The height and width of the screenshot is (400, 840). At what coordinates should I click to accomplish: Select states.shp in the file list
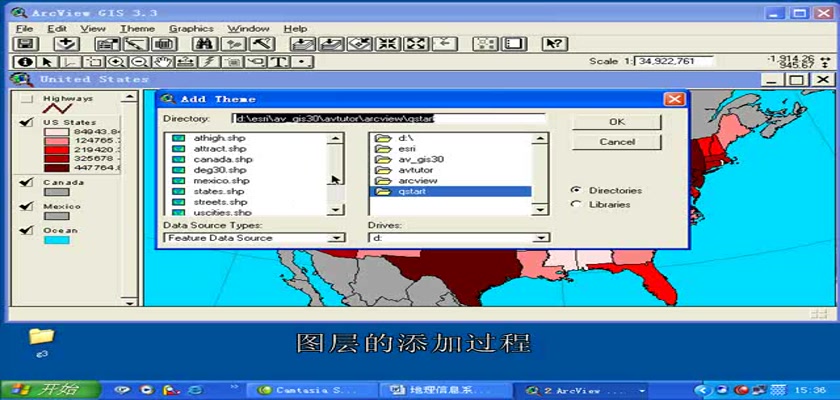(219, 191)
